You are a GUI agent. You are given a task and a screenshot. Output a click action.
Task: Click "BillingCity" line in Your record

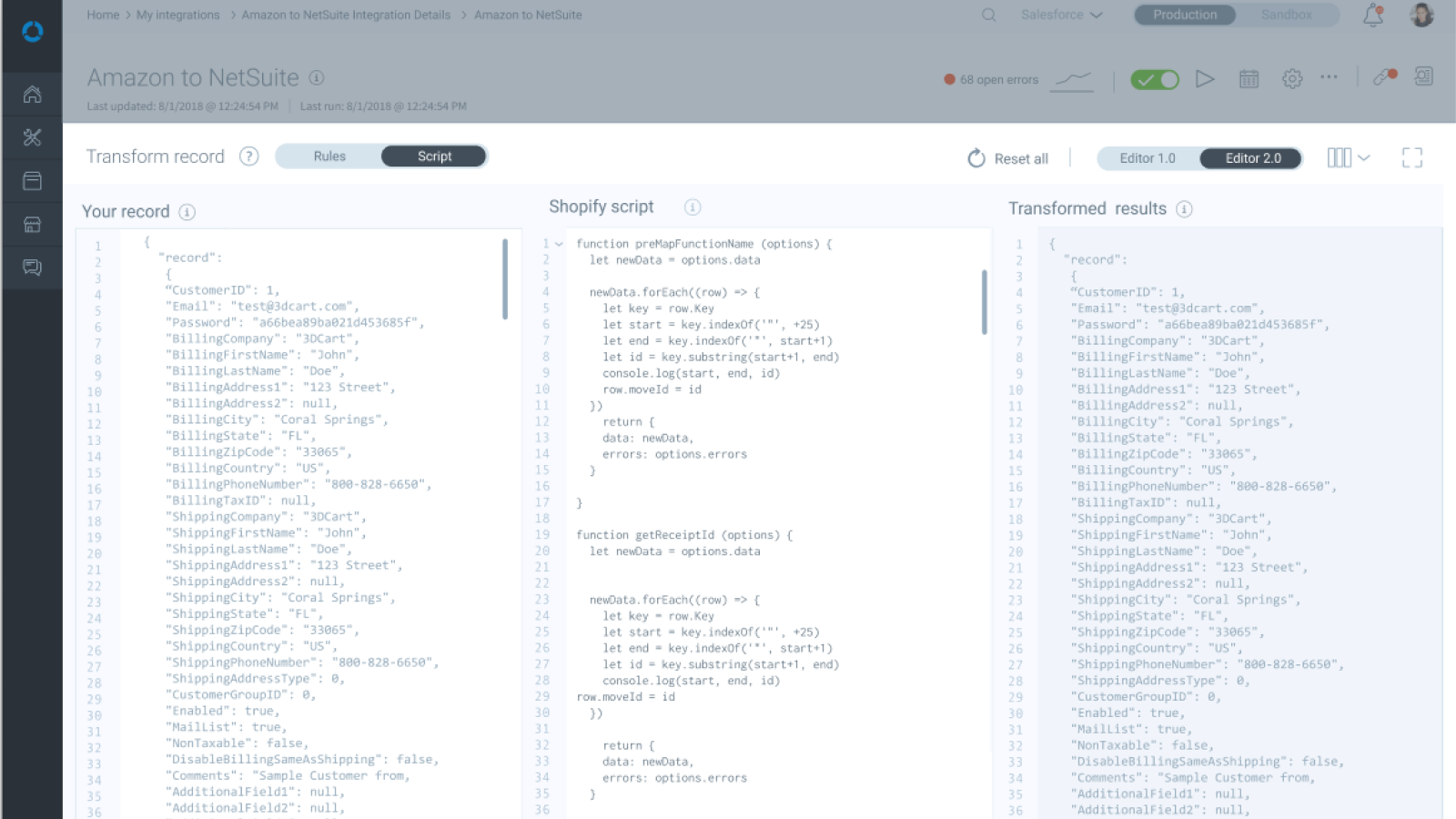tap(277, 420)
